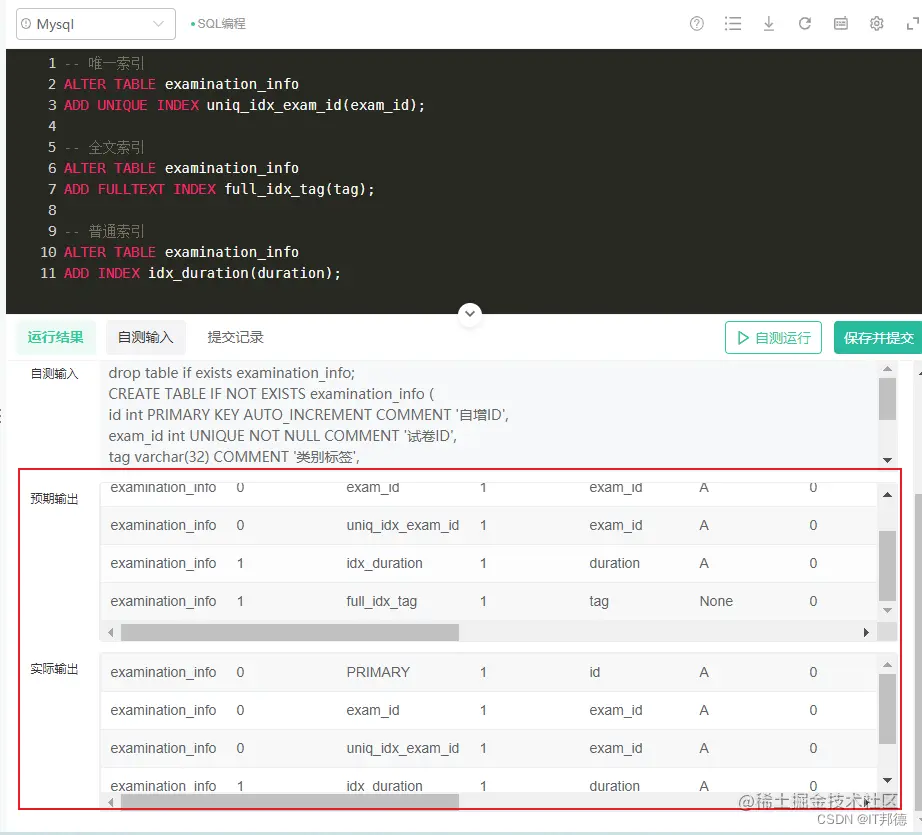This screenshot has height=835, width=922.
Task: Switch to 提交记录 tab
Action: click(x=235, y=337)
